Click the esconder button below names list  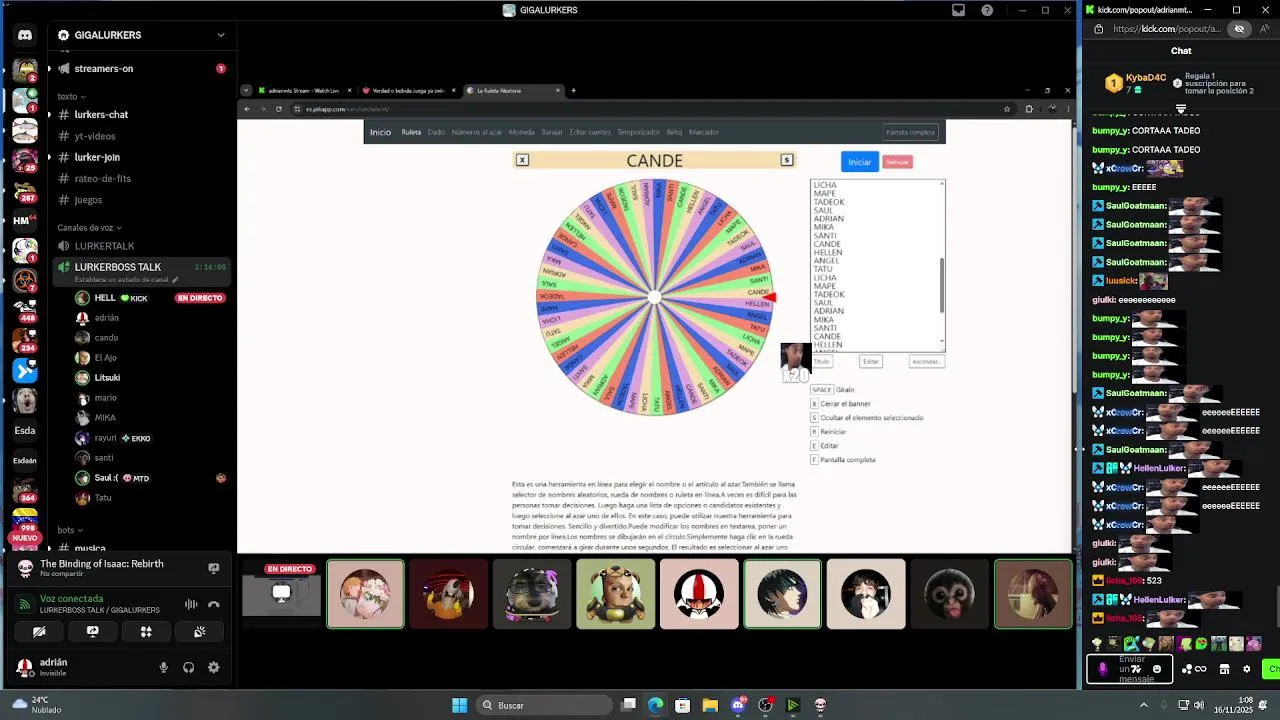pos(926,362)
